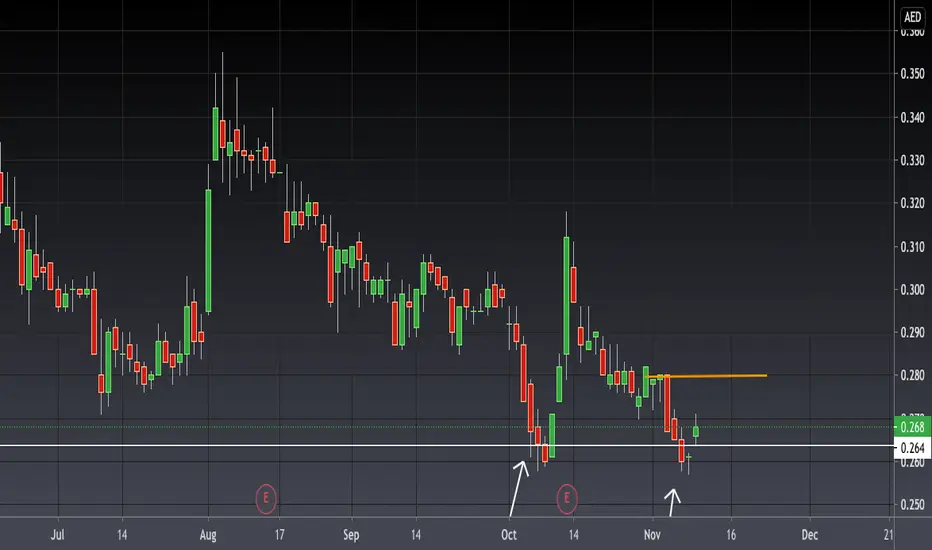
Task: Click the 0.330 price axis label
Action: point(912,161)
